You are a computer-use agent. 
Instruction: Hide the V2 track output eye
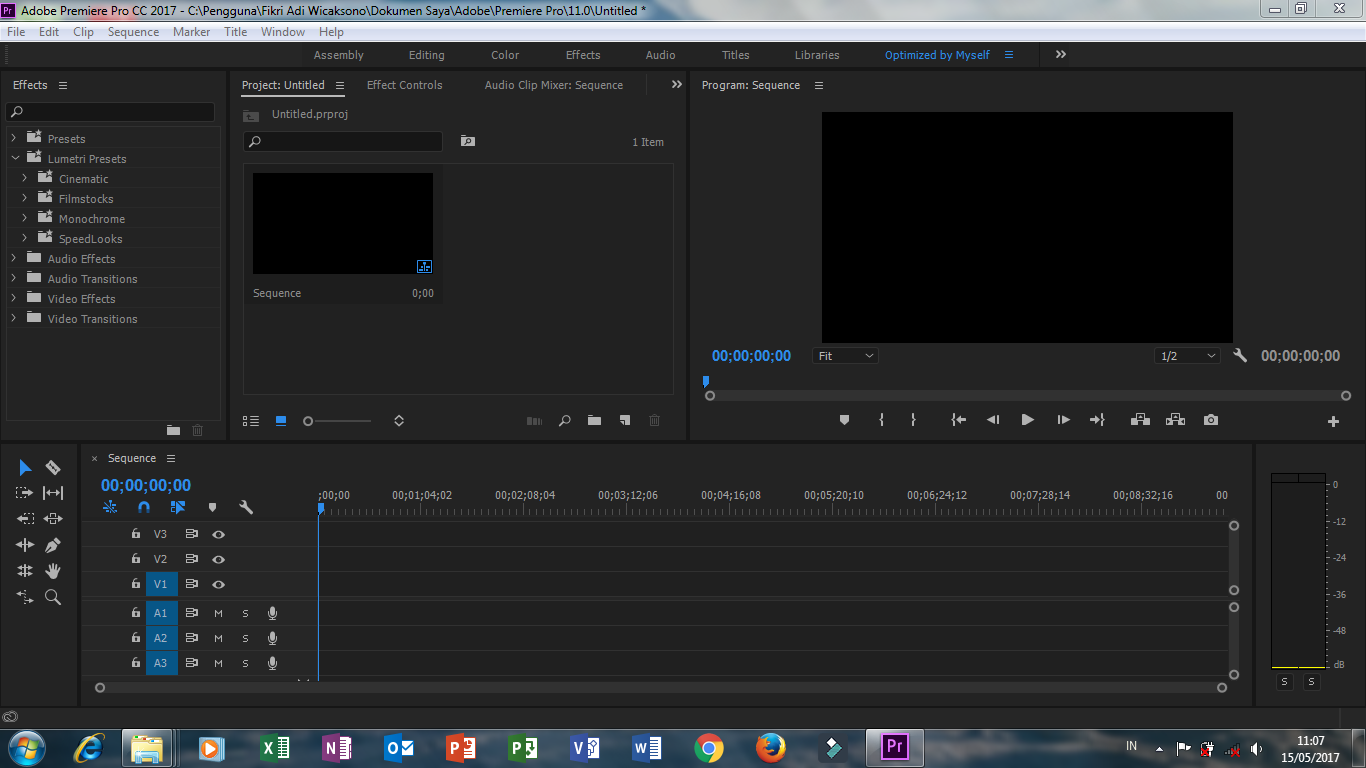(218, 560)
